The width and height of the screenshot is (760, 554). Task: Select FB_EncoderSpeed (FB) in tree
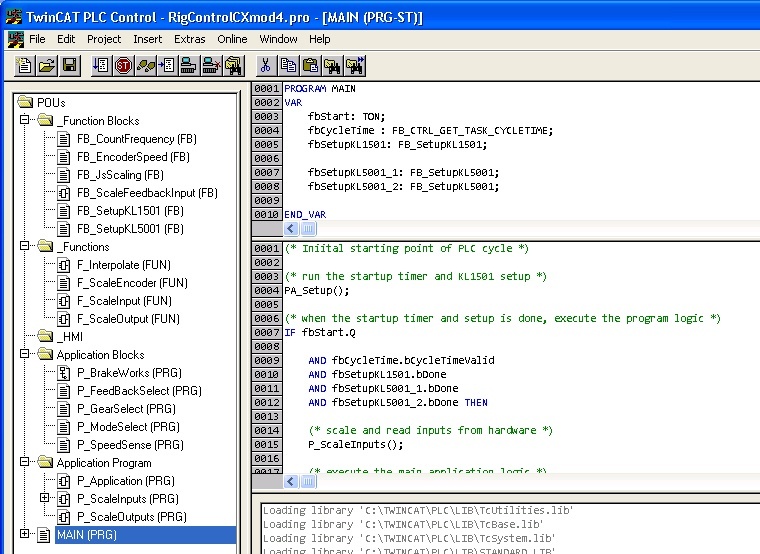click(133, 157)
